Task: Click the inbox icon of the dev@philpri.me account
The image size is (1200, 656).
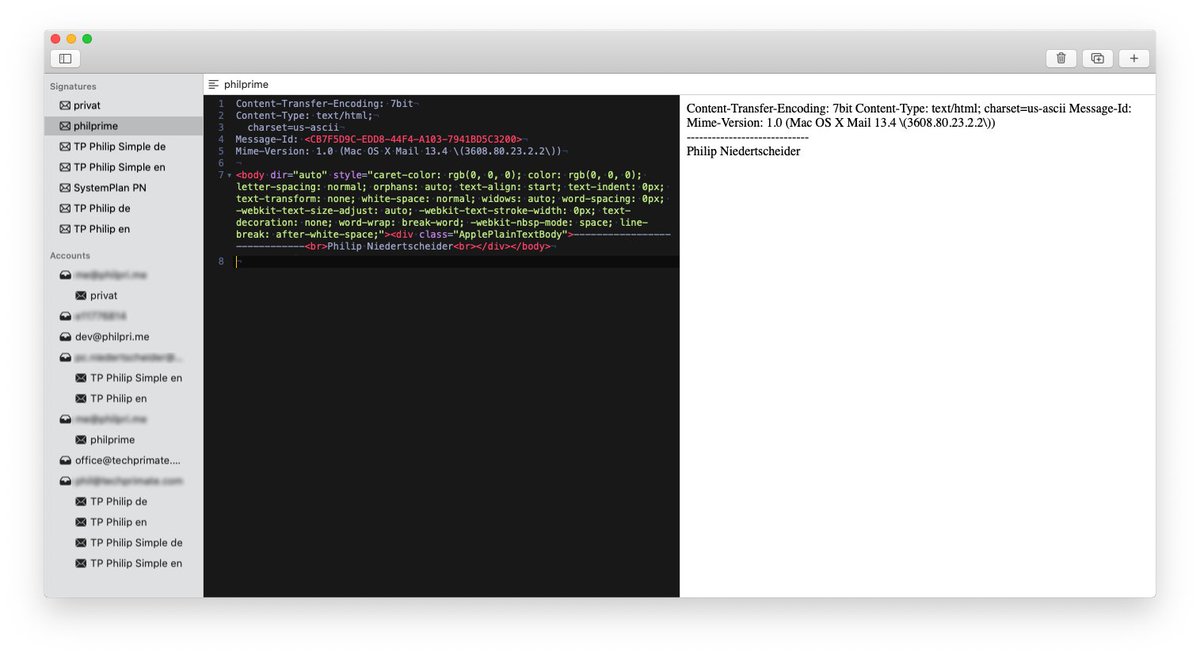Action: (x=65, y=337)
